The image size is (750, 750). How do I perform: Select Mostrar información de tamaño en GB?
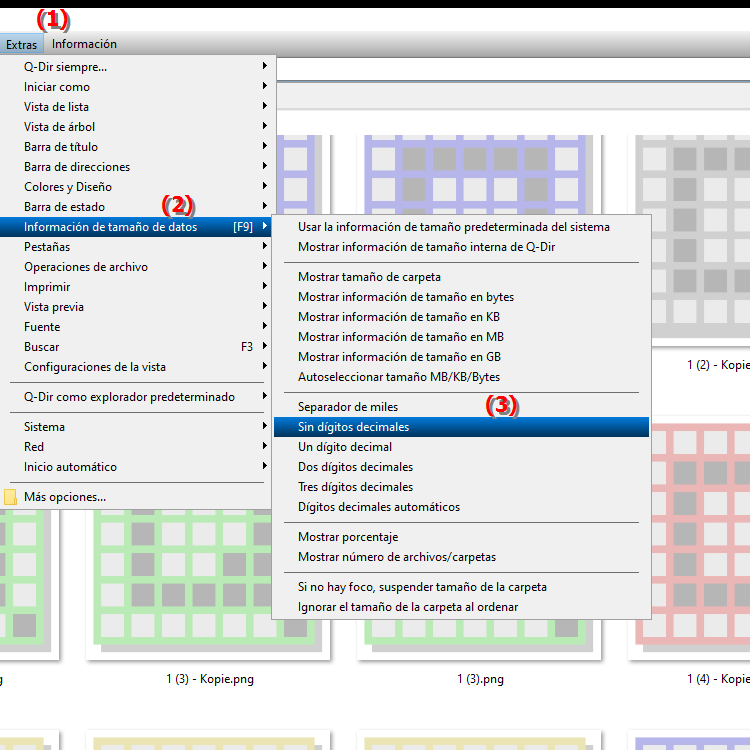(x=461, y=357)
